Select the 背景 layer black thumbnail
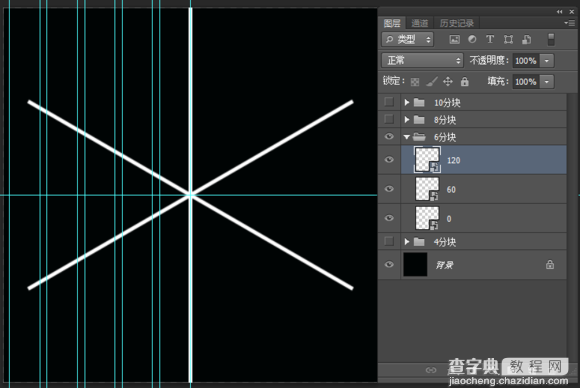Viewport: 580px width, 388px height. pos(415,264)
